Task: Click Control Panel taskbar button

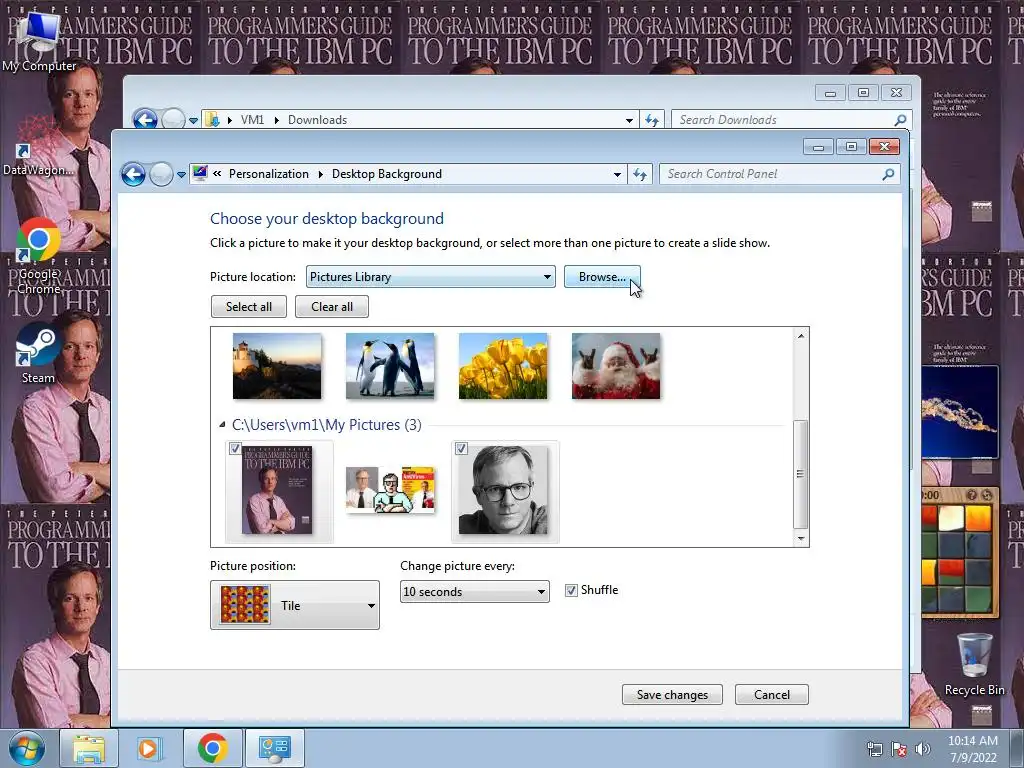Action: pyautogui.click(x=274, y=748)
